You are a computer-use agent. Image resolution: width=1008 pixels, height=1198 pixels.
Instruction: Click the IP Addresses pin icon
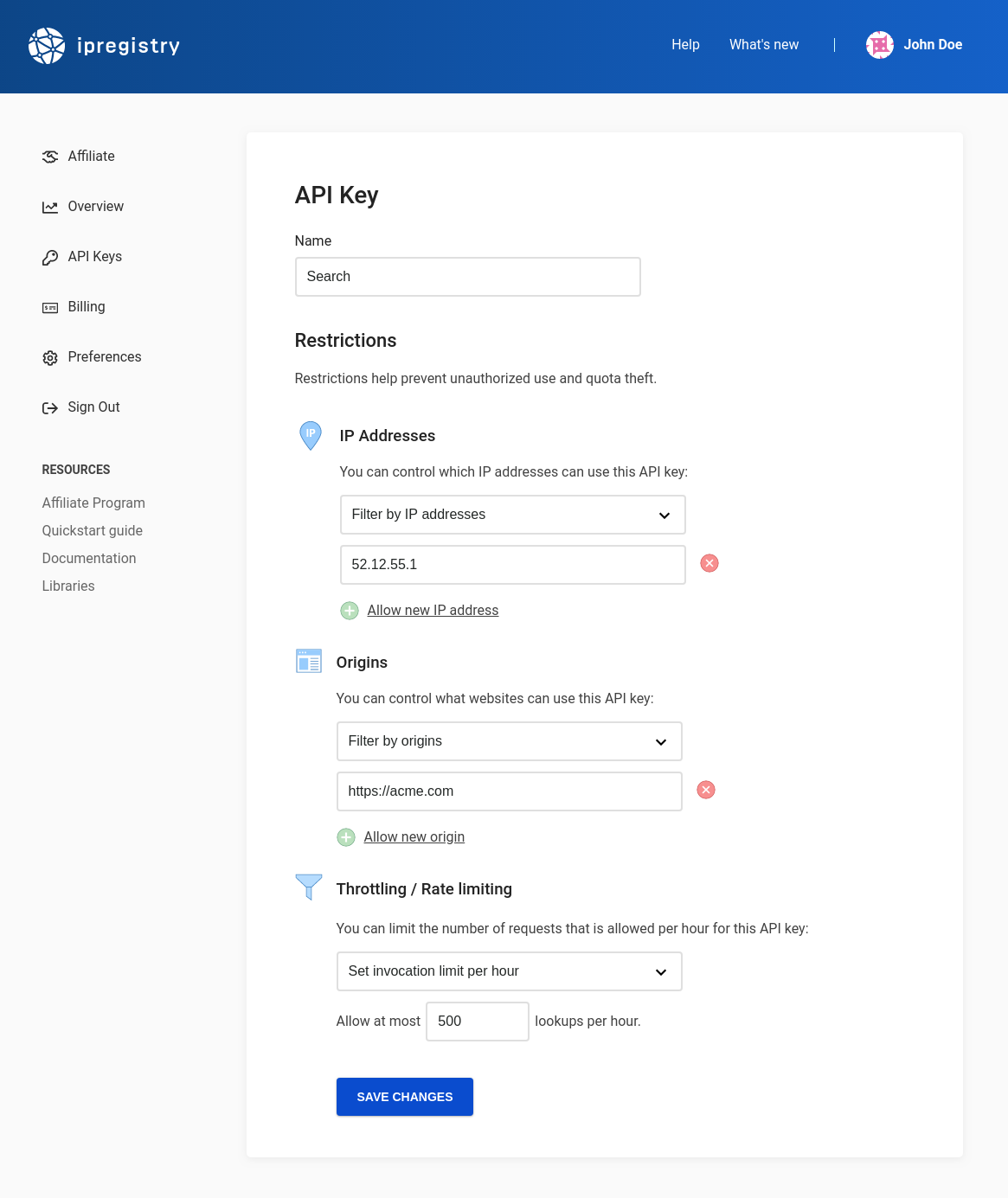coord(310,435)
